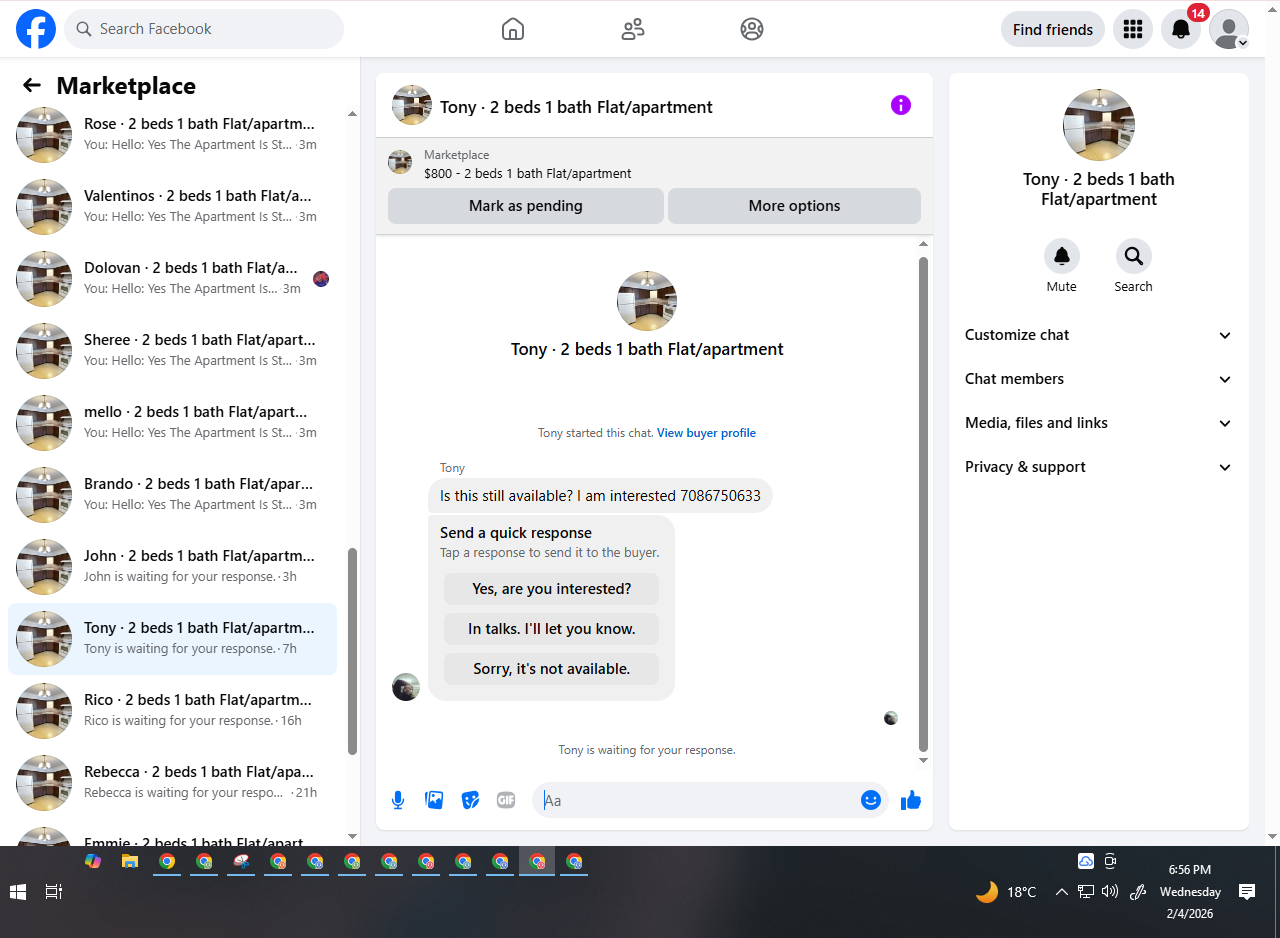Screen dimensions: 1280x938
Task: Mute this chat bell icon
Action: (x=1062, y=256)
